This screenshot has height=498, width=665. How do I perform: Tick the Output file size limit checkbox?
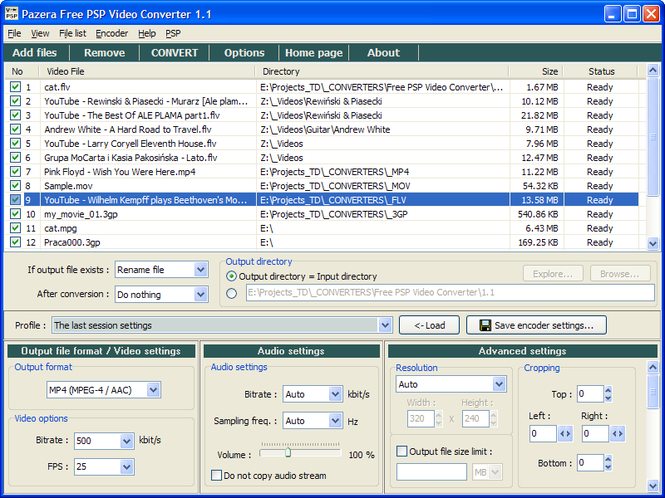pos(403,451)
